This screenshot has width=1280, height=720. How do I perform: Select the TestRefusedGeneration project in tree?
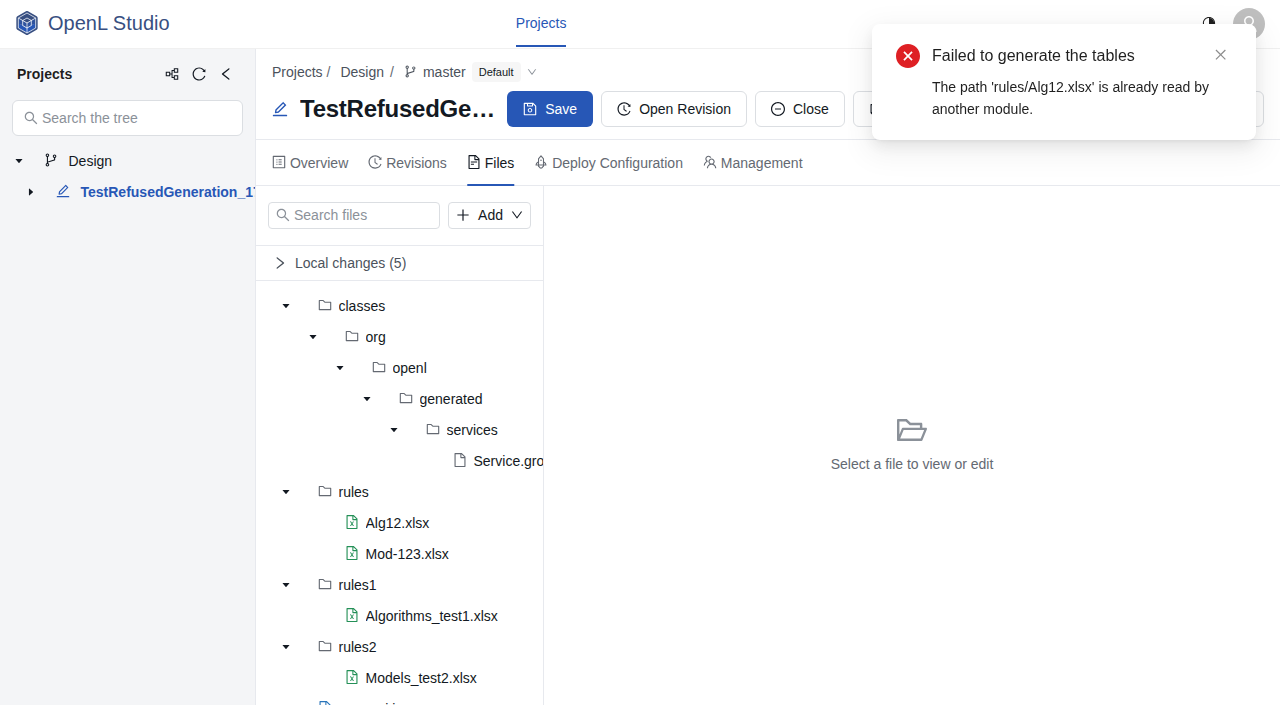click(x=167, y=192)
